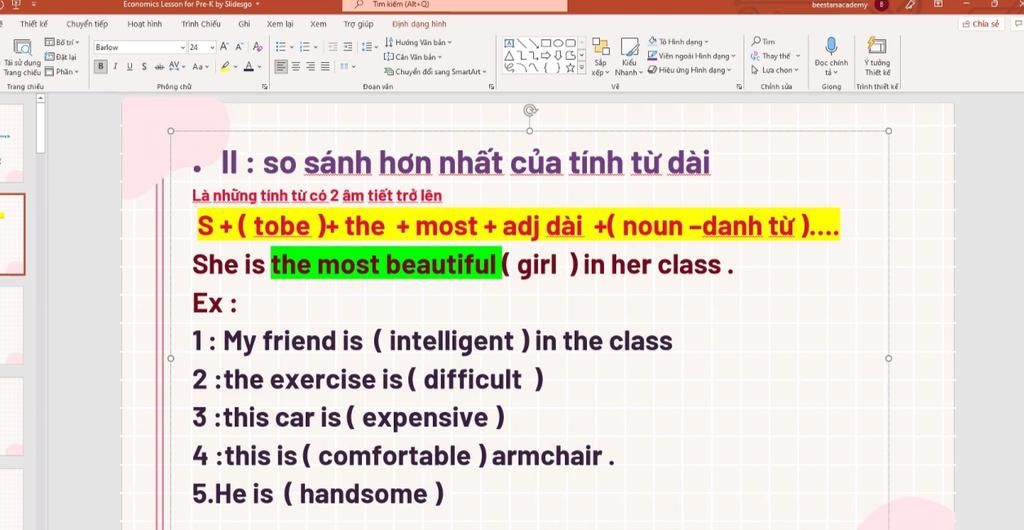Screen dimensions: 1024x530
Task: Select the current slide thumbnail with red border
Action: [x=12, y=234]
